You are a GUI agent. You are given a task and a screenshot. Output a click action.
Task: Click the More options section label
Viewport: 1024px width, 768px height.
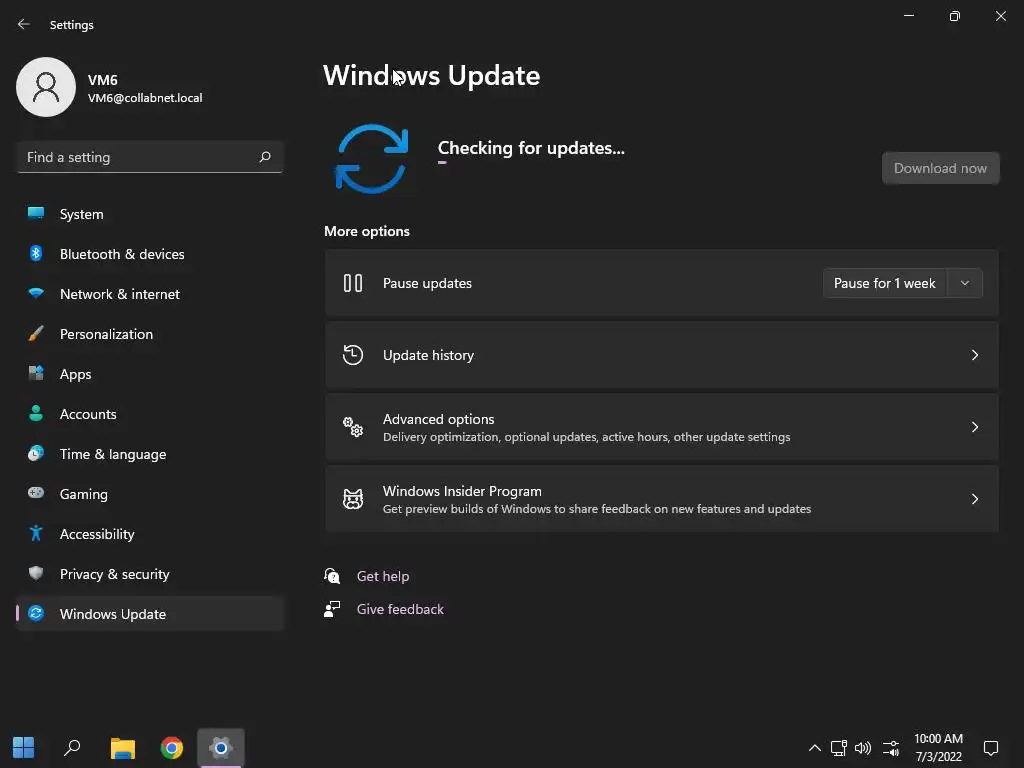click(367, 231)
